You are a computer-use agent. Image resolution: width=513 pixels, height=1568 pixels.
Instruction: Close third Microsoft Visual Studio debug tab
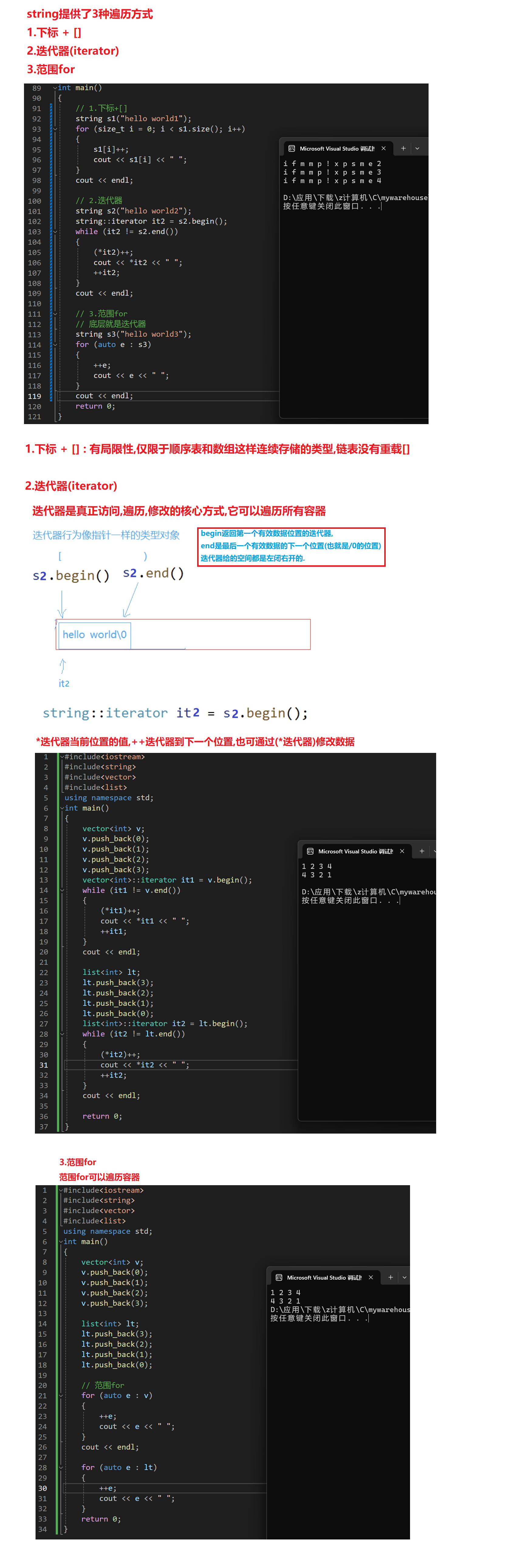click(x=371, y=1277)
